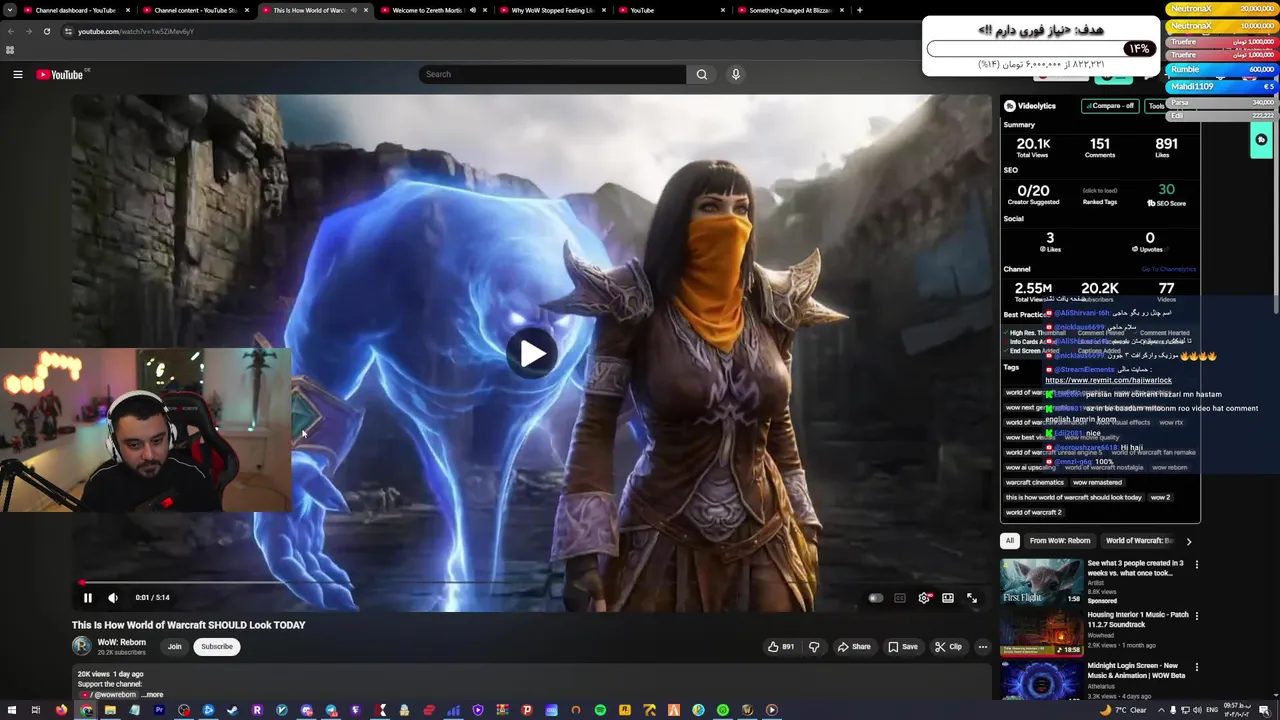1280x720 pixels.
Task: Subscribe to WoW: Reborn
Action: pos(217,647)
